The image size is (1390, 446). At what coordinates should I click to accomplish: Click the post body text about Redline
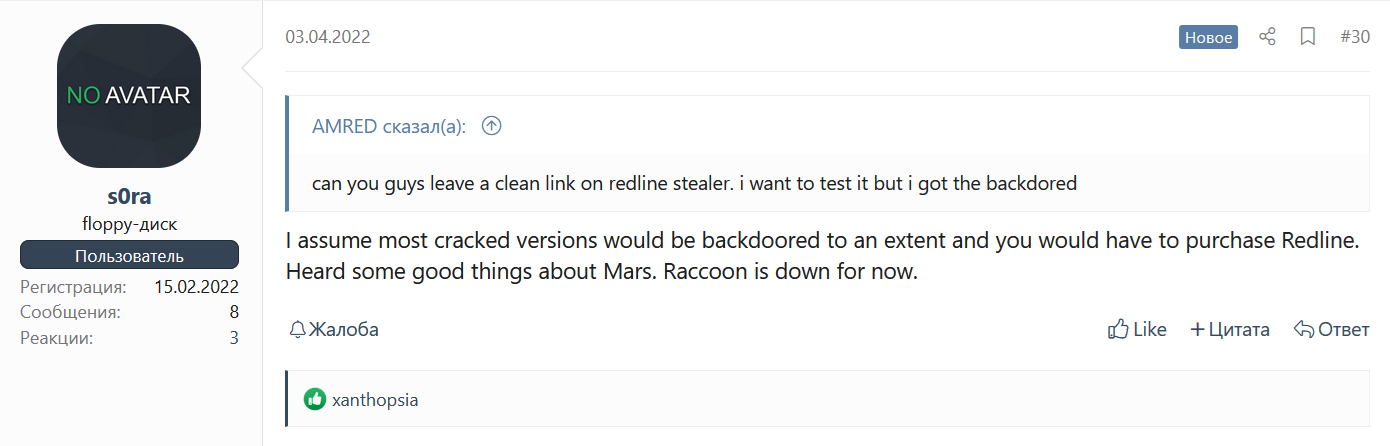[x=823, y=257]
